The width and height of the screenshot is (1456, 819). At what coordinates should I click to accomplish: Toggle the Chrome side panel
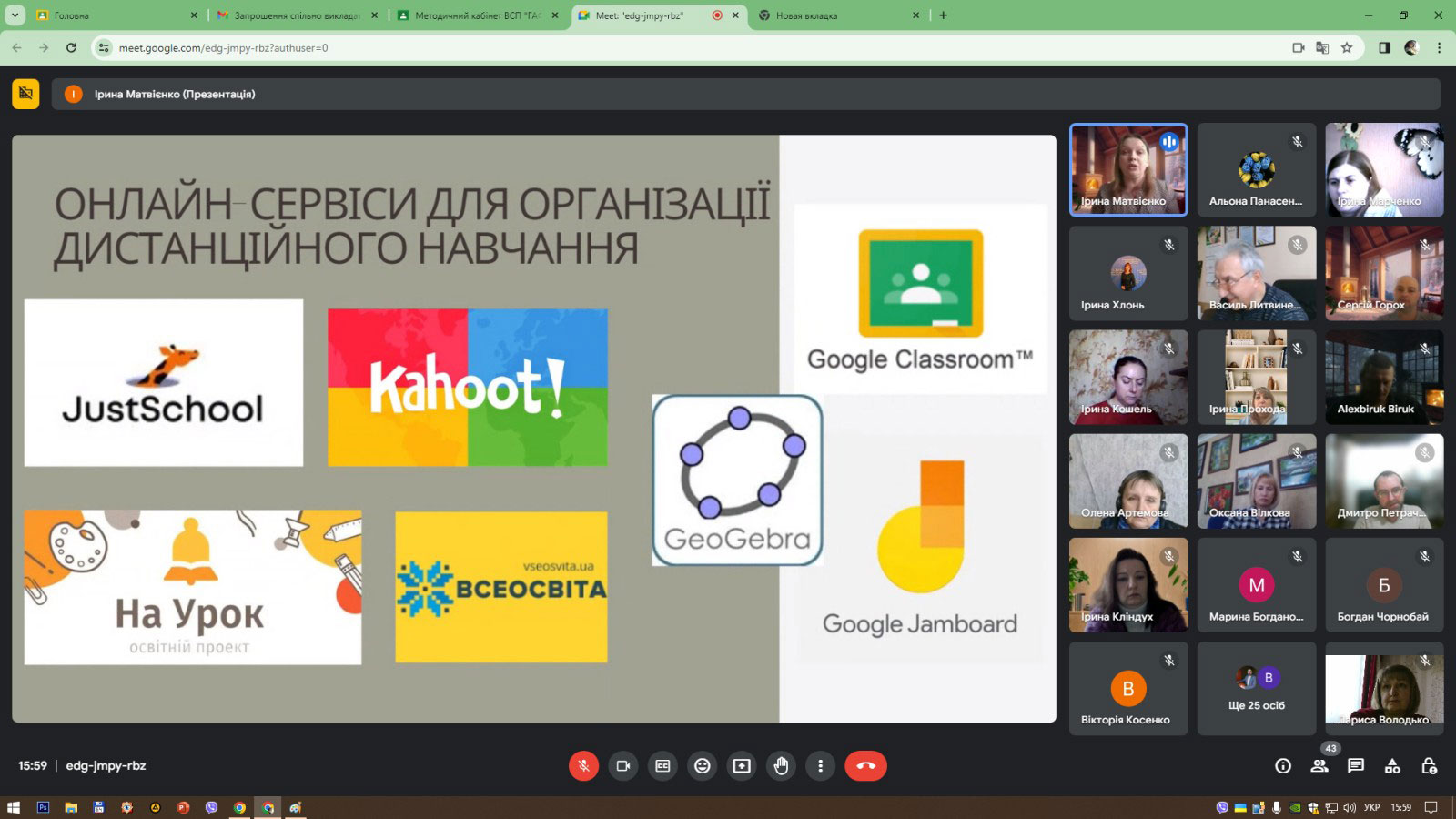click(x=1384, y=47)
